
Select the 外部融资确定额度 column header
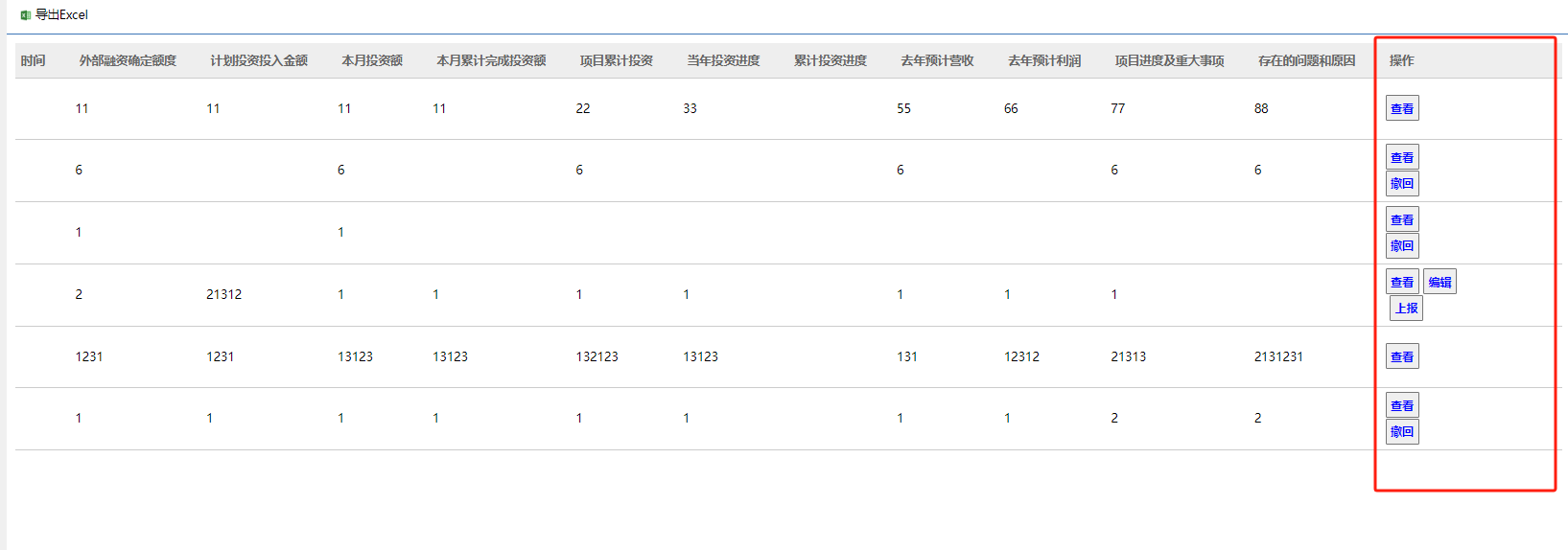tap(128, 60)
